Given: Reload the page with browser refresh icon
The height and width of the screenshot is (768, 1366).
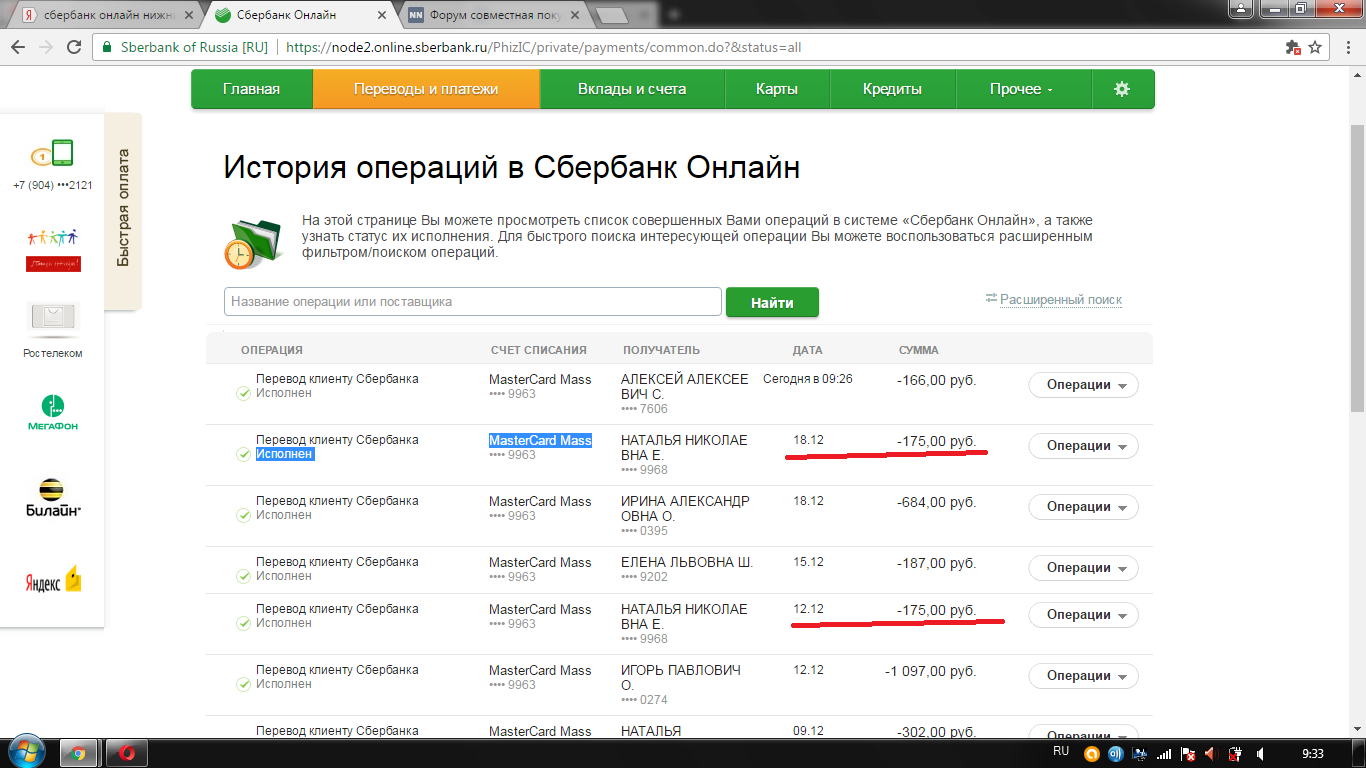Looking at the screenshot, I should pos(74,47).
